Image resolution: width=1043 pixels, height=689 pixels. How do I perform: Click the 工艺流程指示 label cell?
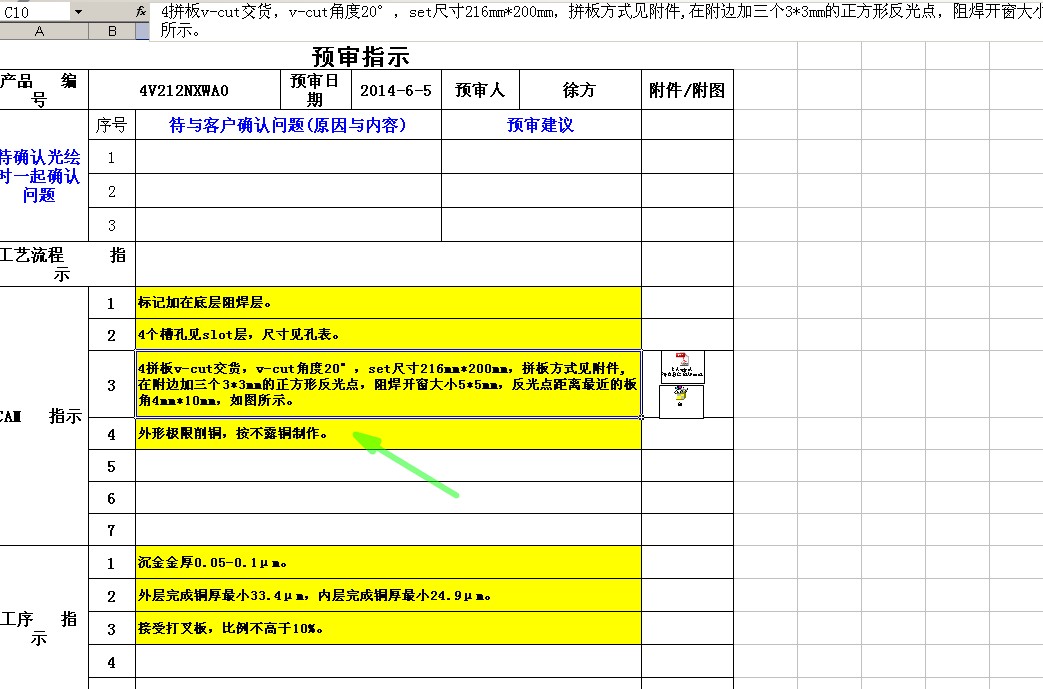[x=65, y=264]
